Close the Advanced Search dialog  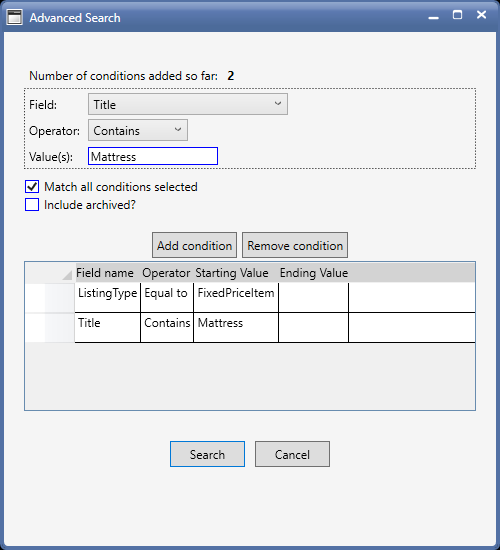tap(481, 15)
